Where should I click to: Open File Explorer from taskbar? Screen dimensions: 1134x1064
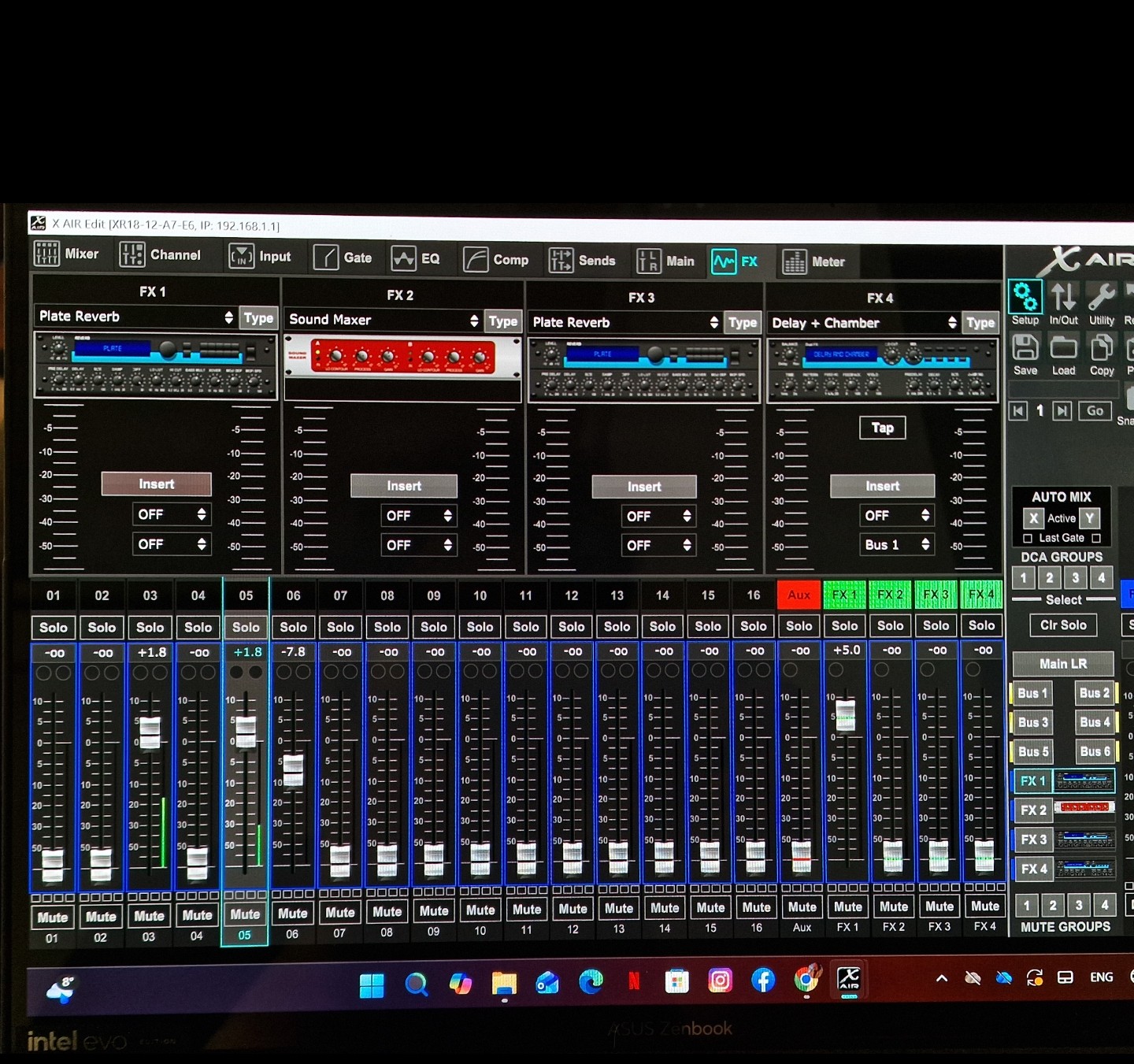click(x=504, y=983)
